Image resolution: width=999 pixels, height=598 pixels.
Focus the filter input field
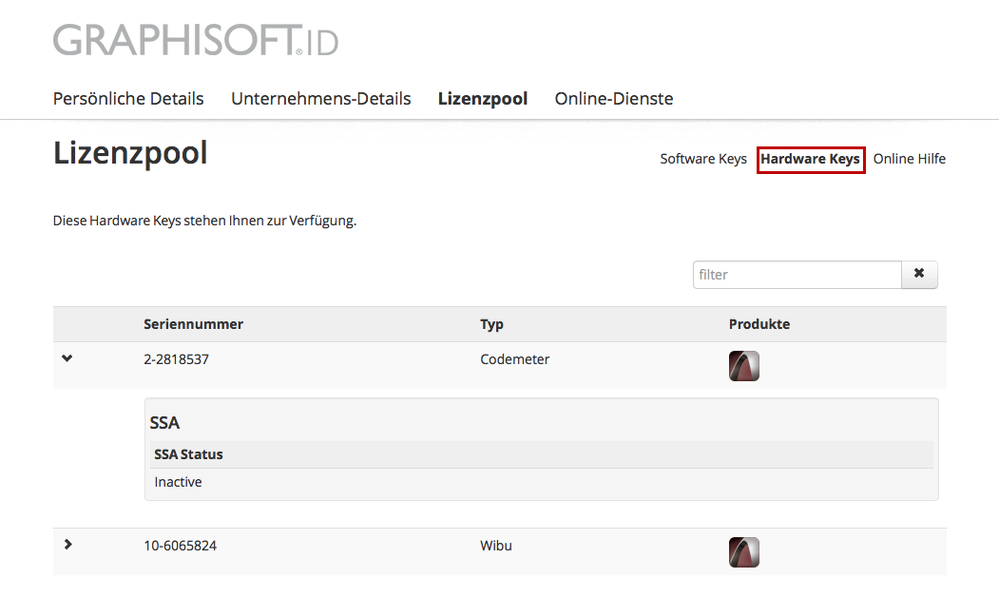[797, 274]
